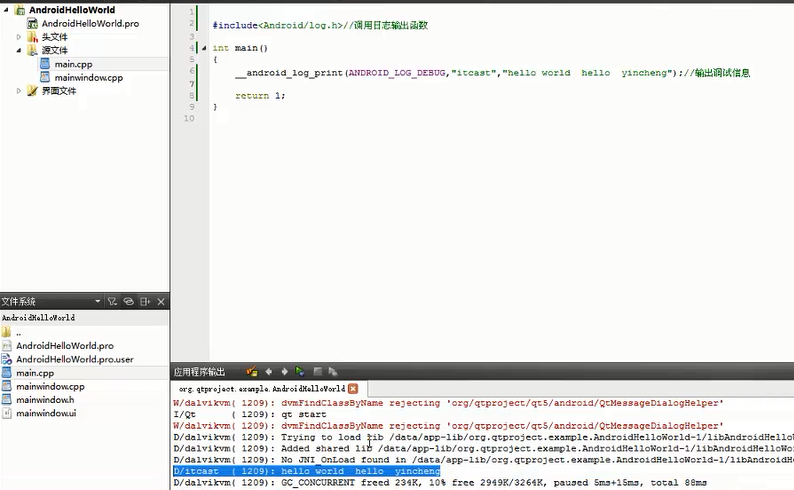Open the 文件系统 panel type dropdown
This screenshot has height=490, width=794.
pyautogui.click(x=98, y=302)
